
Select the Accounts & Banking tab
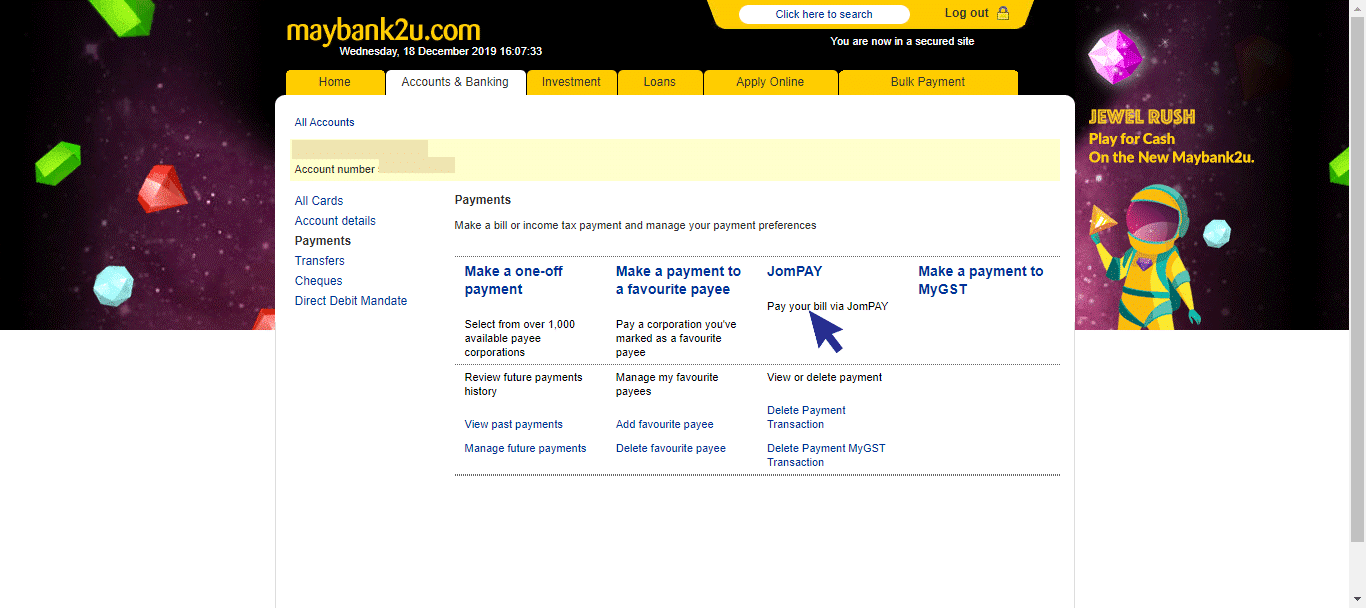pos(455,82)
